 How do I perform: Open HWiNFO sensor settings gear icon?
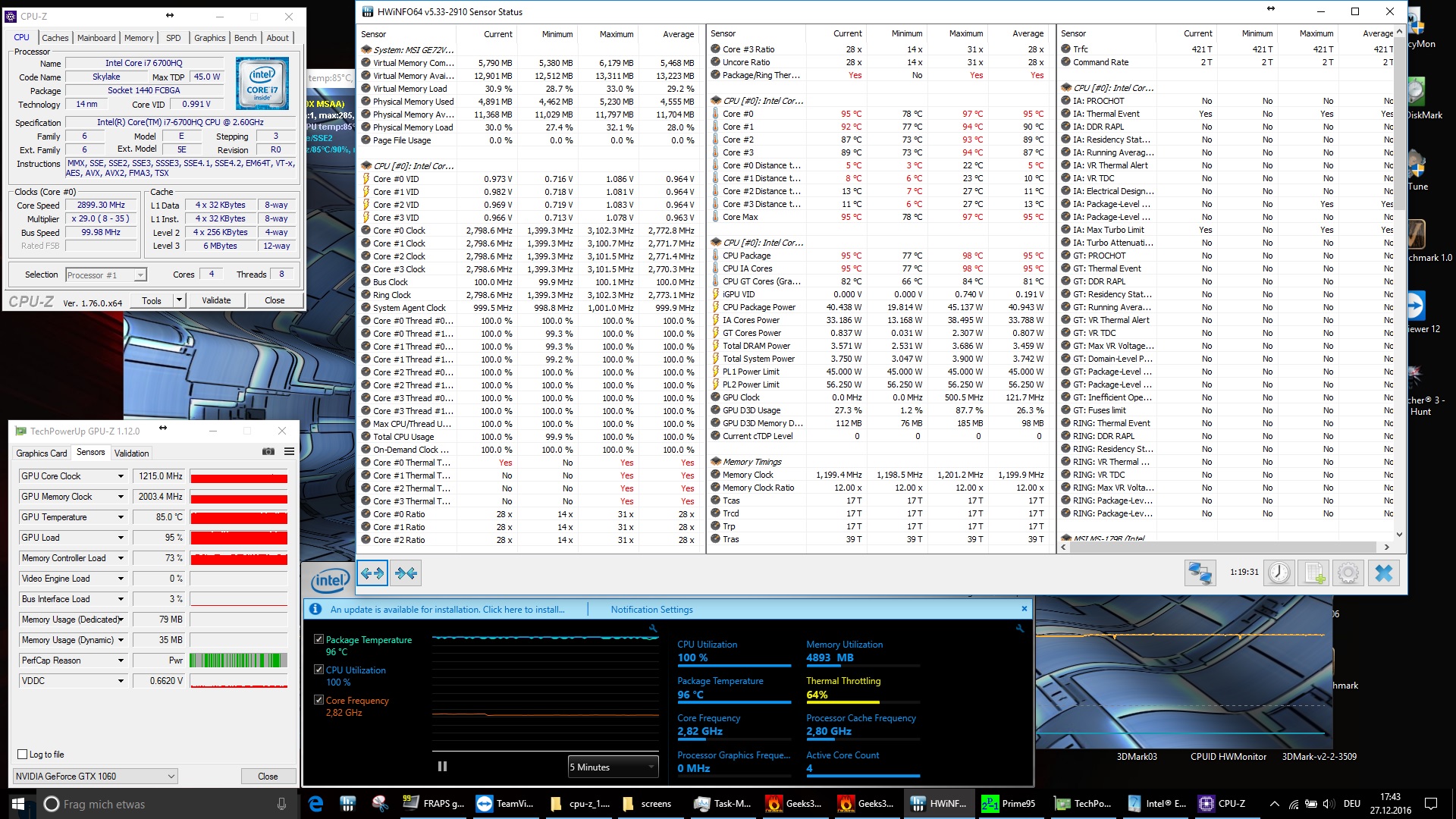1348,573
